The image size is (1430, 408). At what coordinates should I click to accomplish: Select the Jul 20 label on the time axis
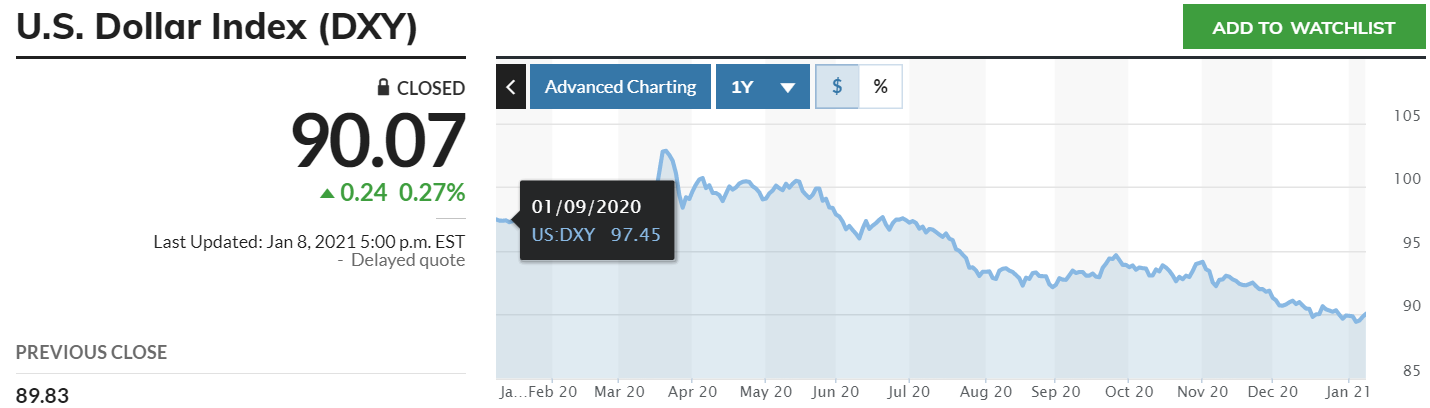point(910,392)
